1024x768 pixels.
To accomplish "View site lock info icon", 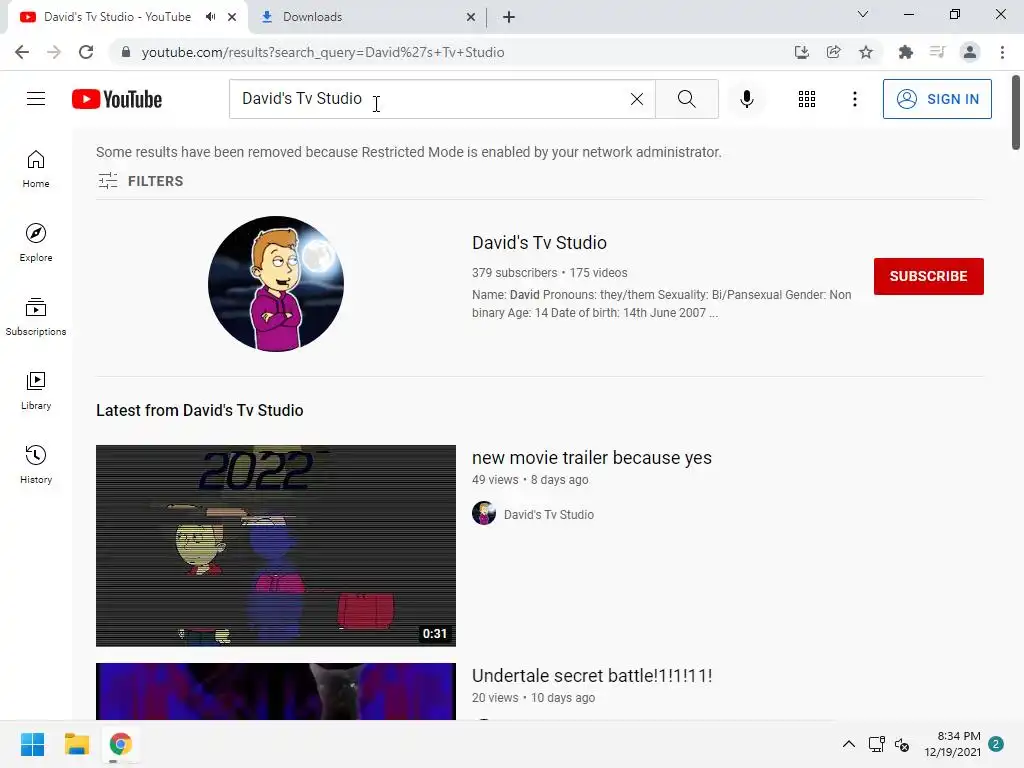I will click(x=126, y=52).
